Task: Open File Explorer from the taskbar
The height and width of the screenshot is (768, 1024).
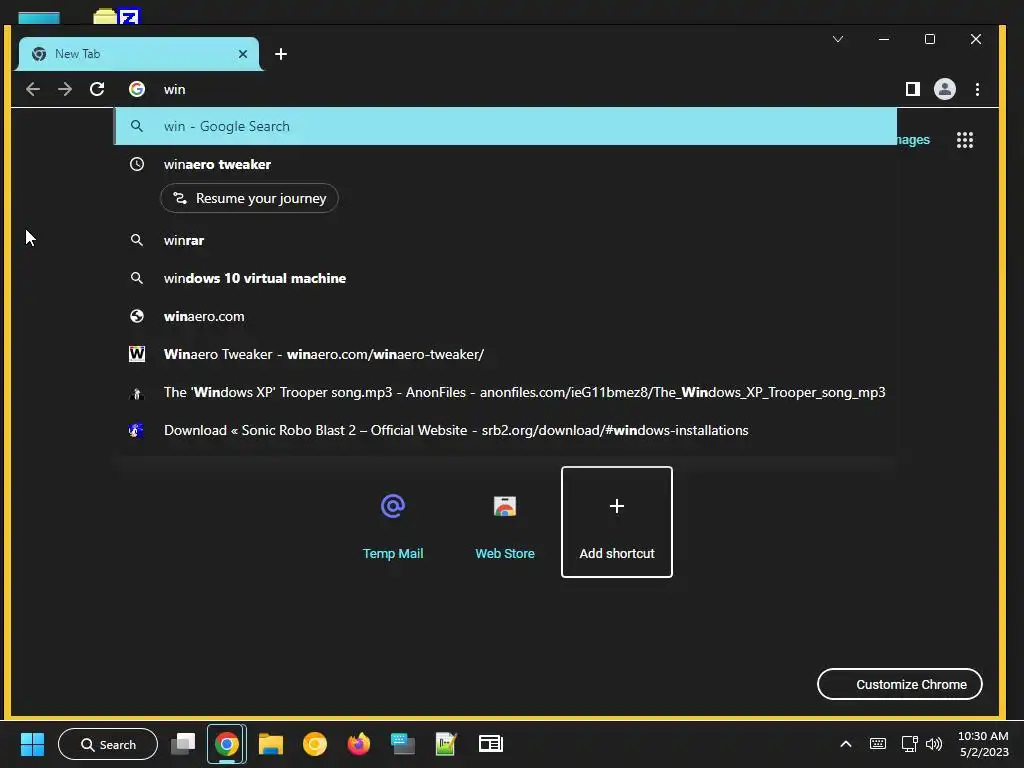Action: click(270, 744)
